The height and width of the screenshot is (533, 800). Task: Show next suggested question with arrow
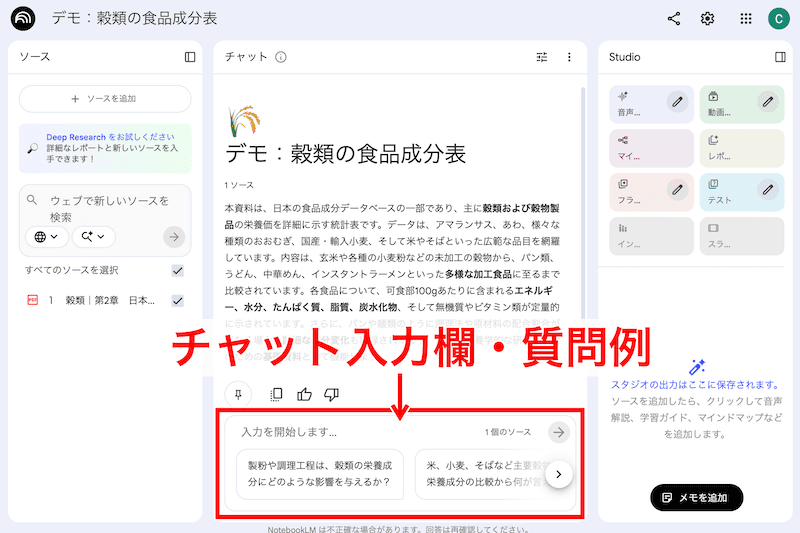559,474
